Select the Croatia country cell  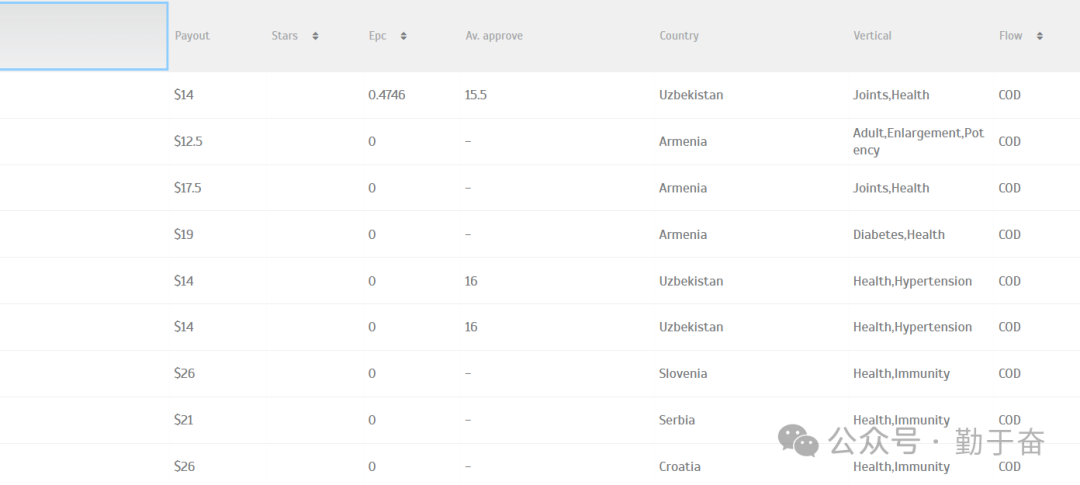[680, 467]
